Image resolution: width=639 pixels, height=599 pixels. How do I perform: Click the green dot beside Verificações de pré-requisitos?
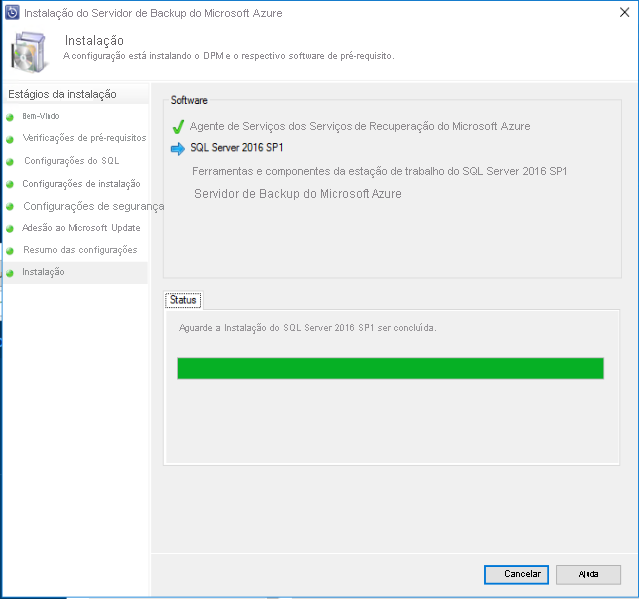click(x=10, y=139)
